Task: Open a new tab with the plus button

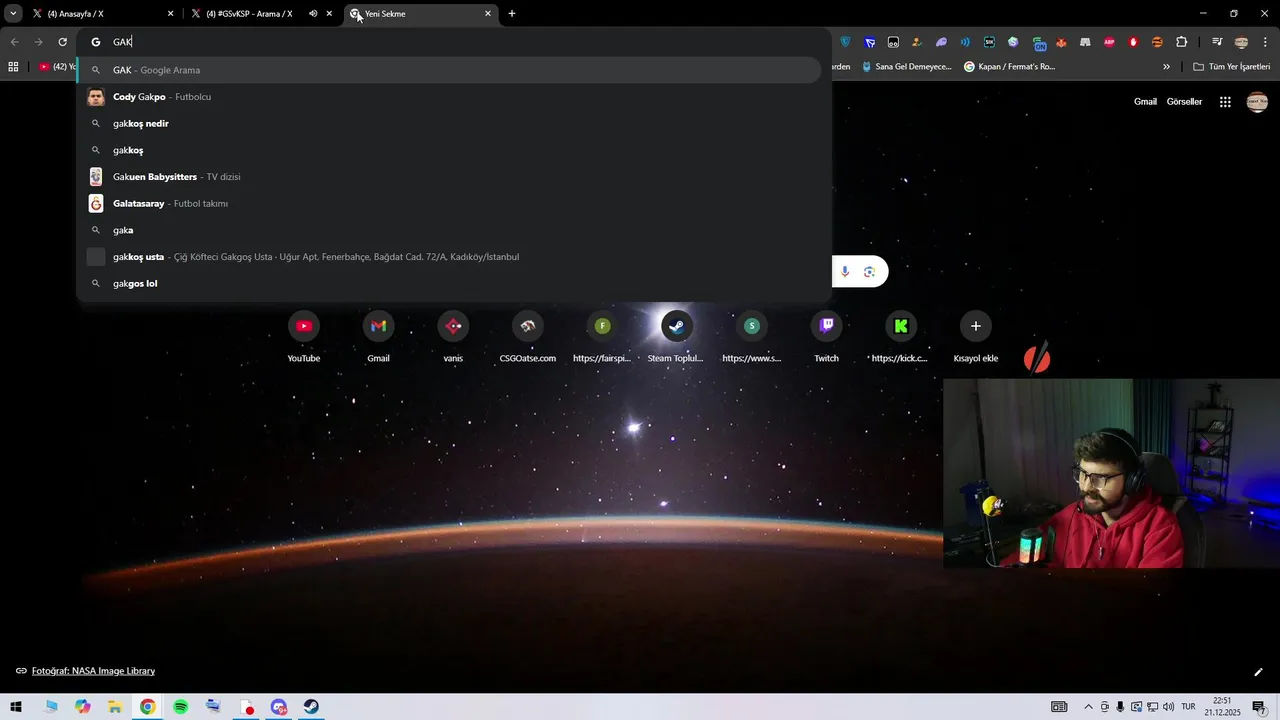Action: pyautogui.click(x=512, y=14)
